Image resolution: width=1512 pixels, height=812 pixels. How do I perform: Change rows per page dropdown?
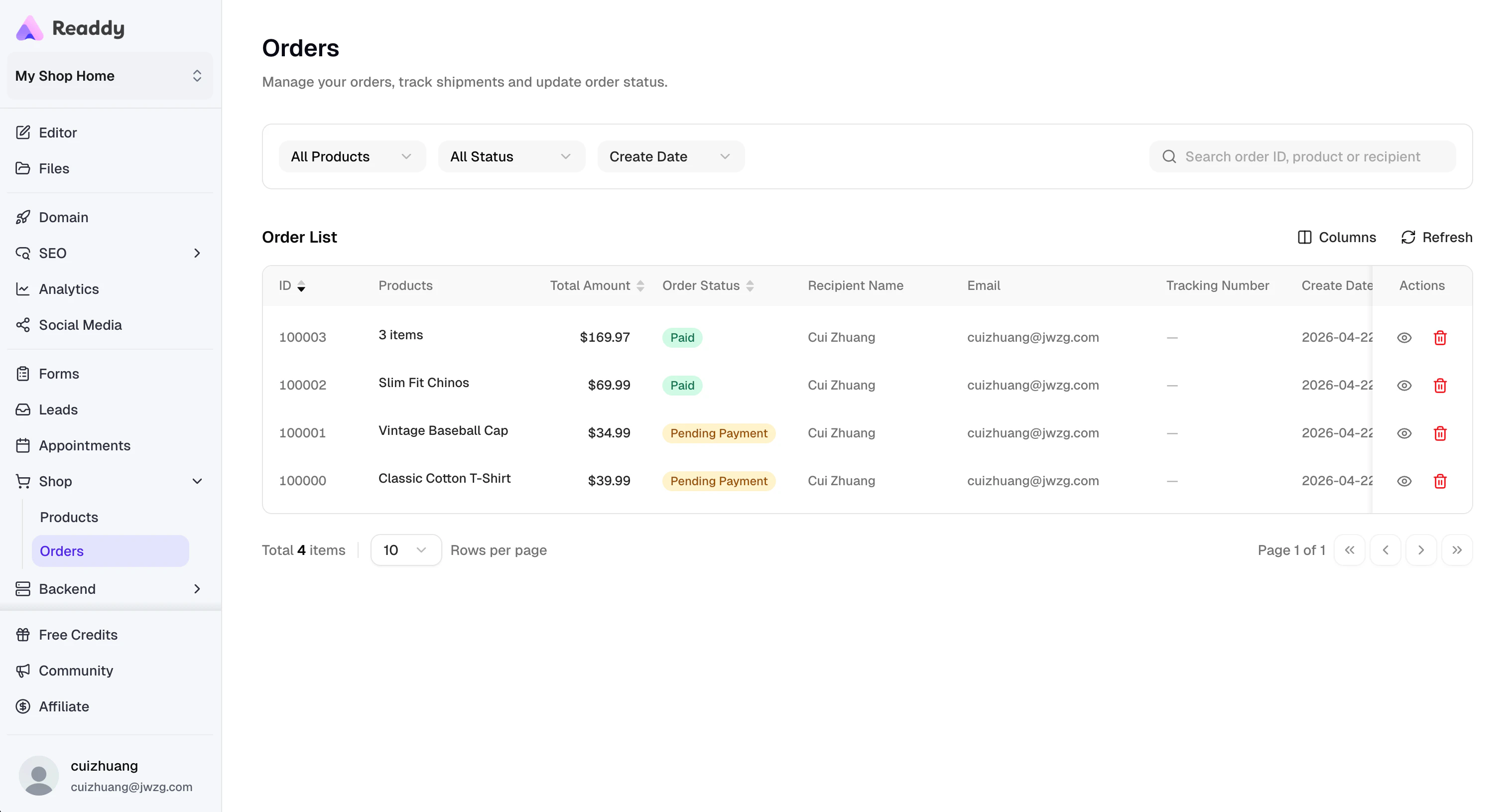(x=405, y=550)
